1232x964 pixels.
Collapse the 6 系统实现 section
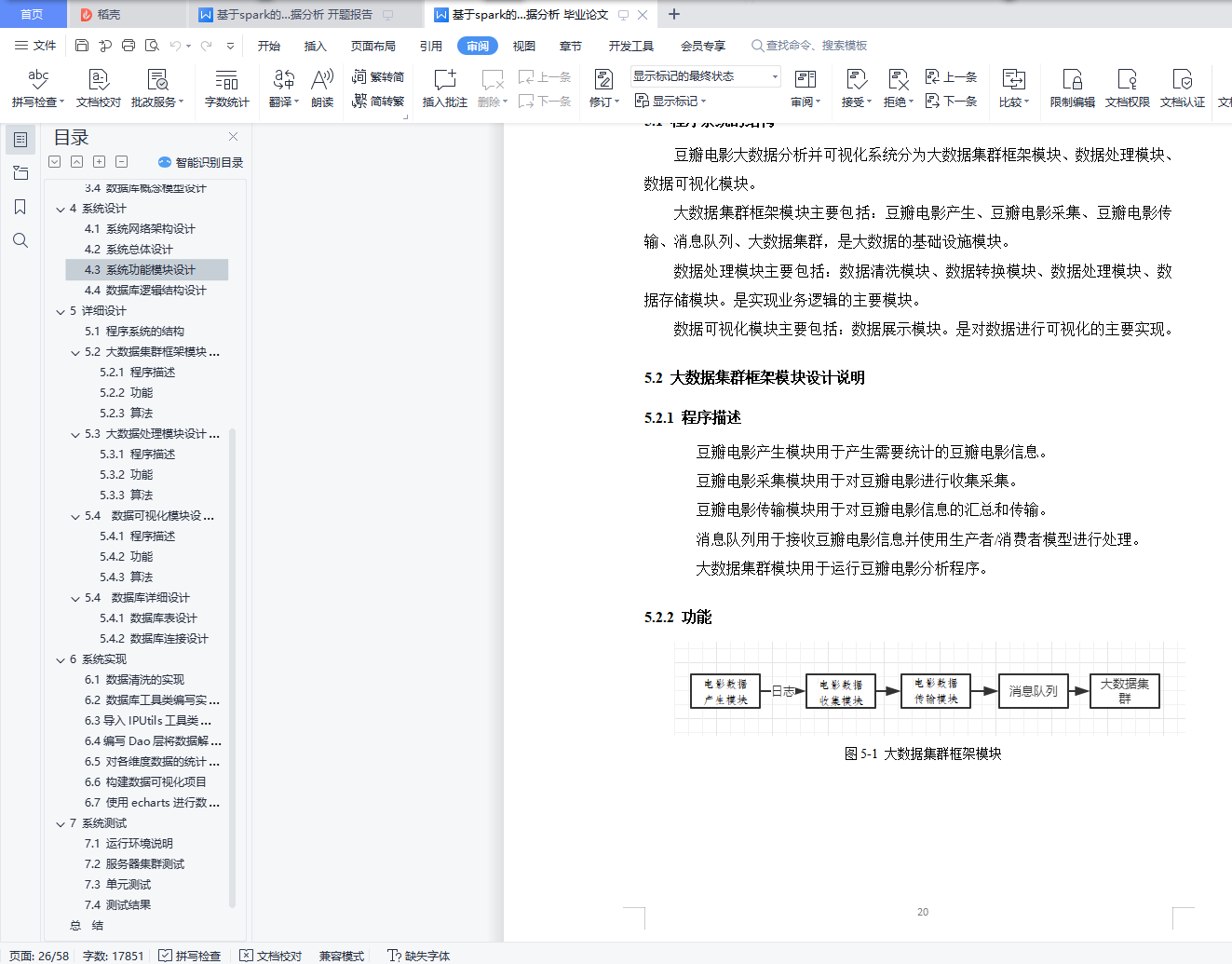click(x=61, y=660)
